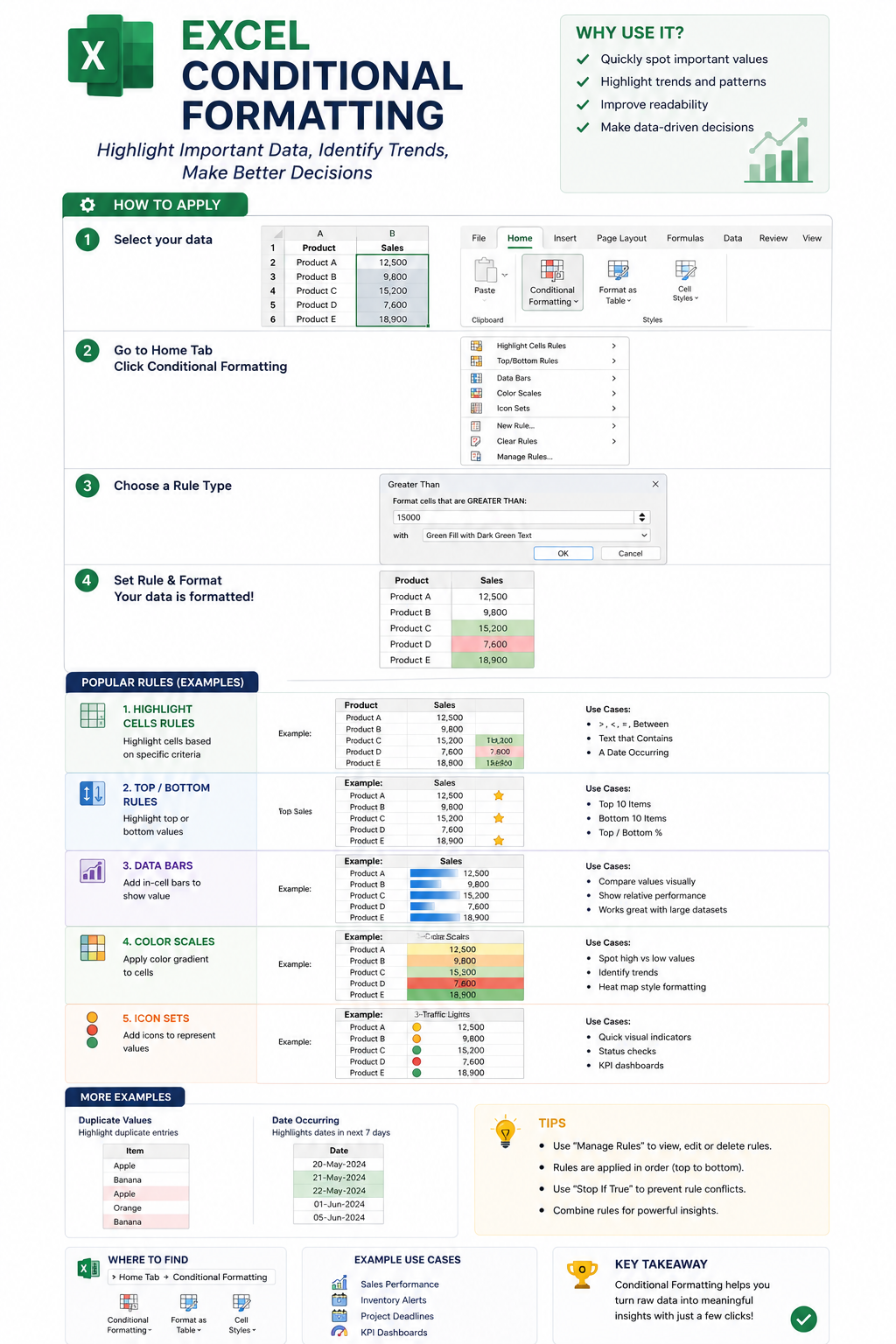The height and width of the screenshot is (1344, 896).
Task: Switch to the Insert tab
Action: [x=565, y=238]
